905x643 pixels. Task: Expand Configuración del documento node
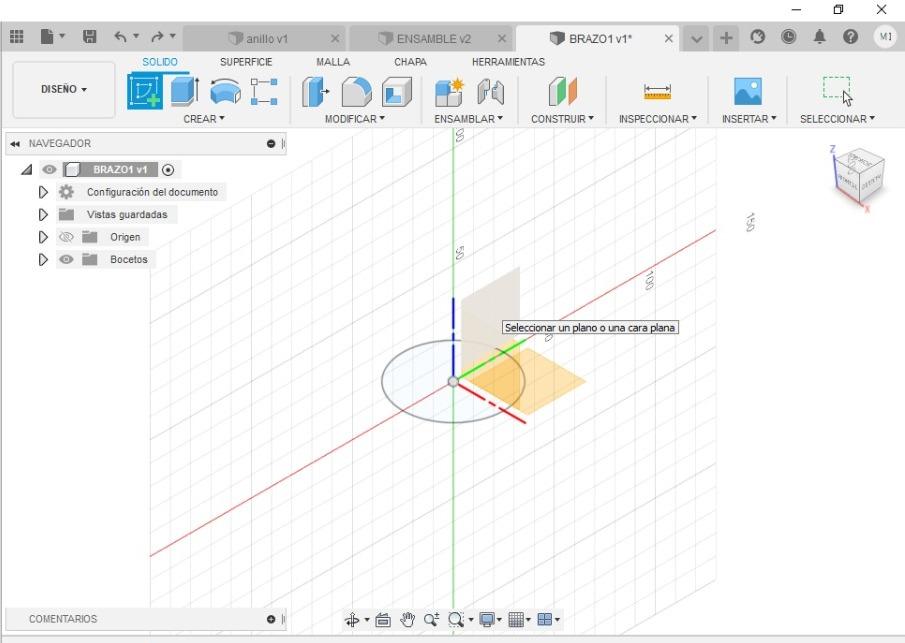point(43,192)
